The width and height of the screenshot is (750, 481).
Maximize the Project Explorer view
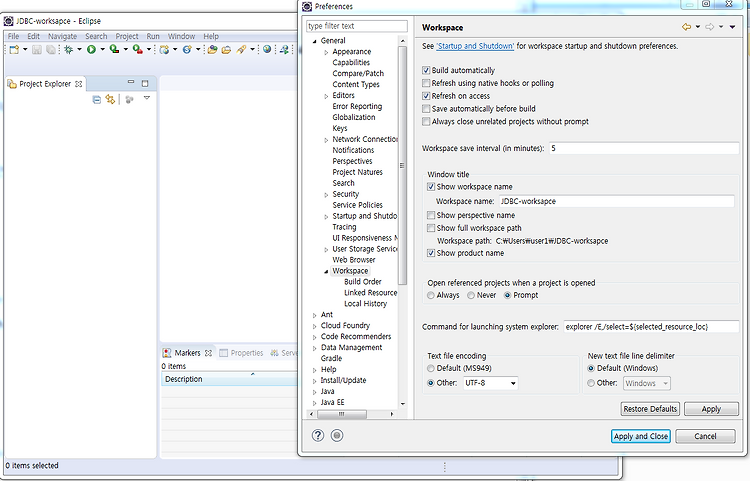[145, 83]
